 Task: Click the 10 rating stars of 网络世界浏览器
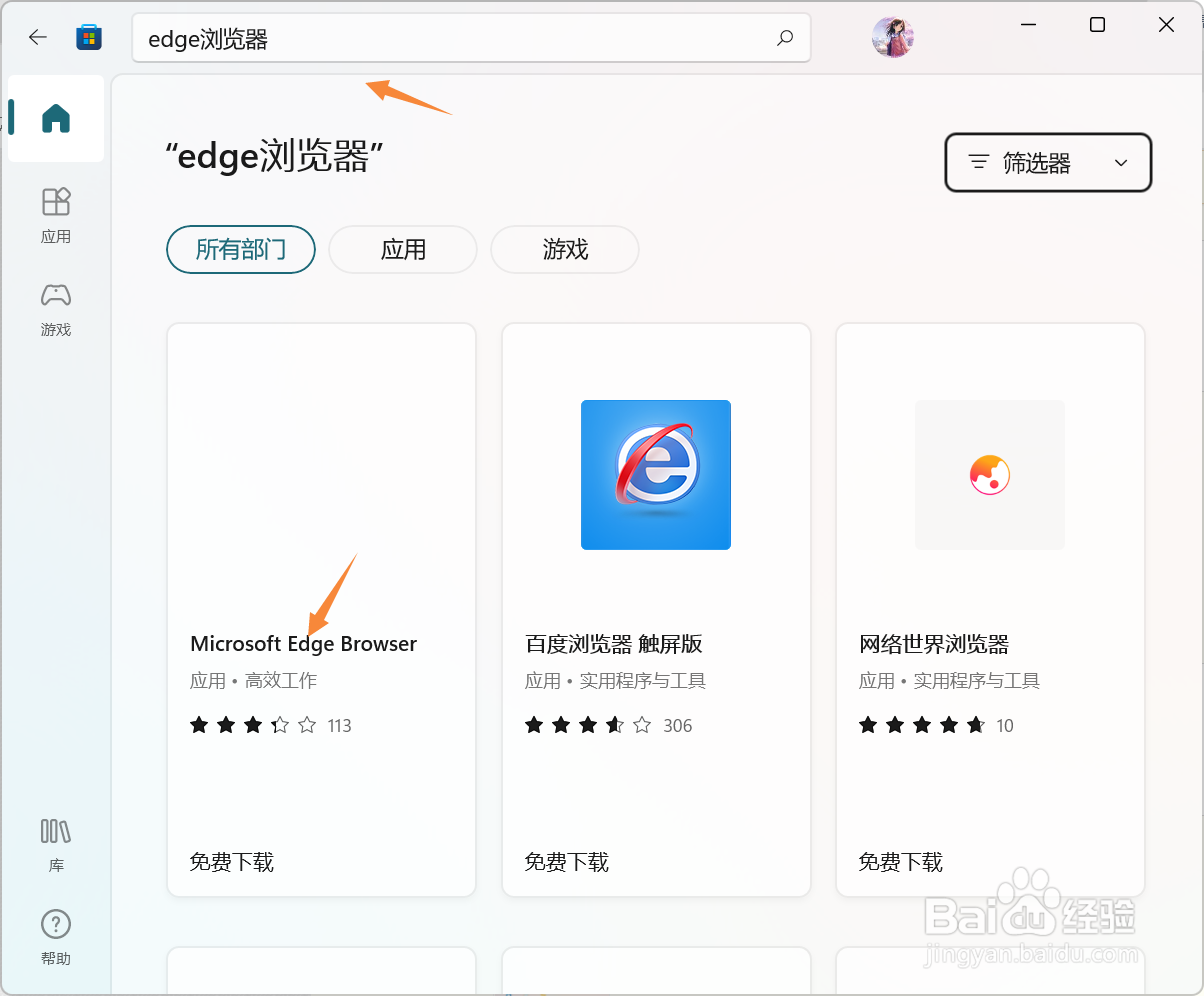tap(922, 725)
